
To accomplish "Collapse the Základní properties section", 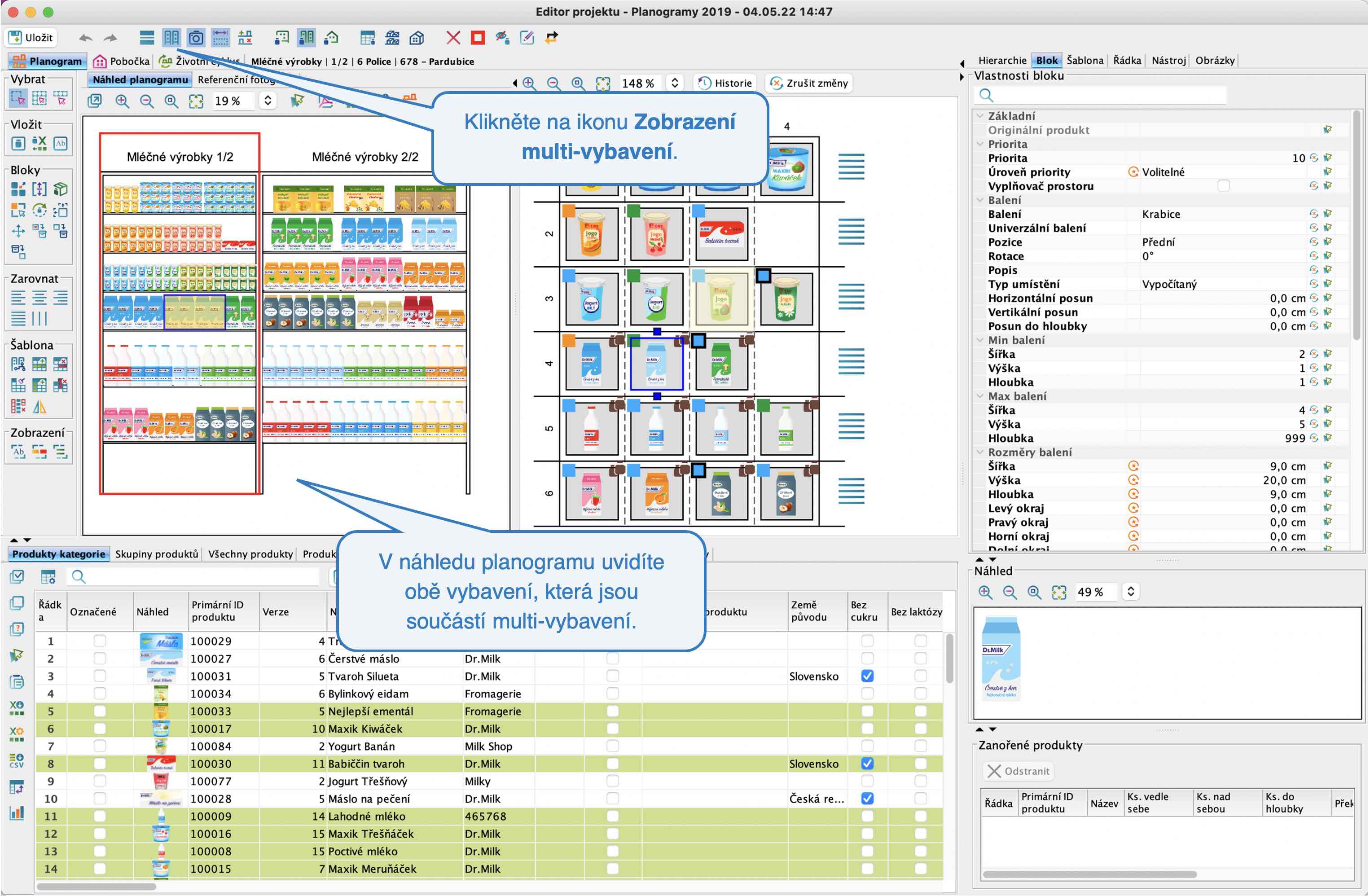I will [x=980, y=116].
